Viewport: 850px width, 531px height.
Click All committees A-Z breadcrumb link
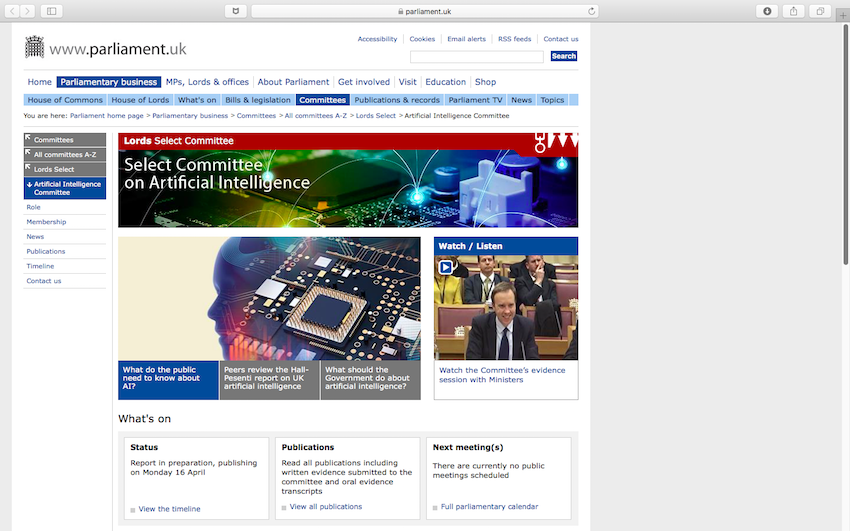tap(315, 115)
